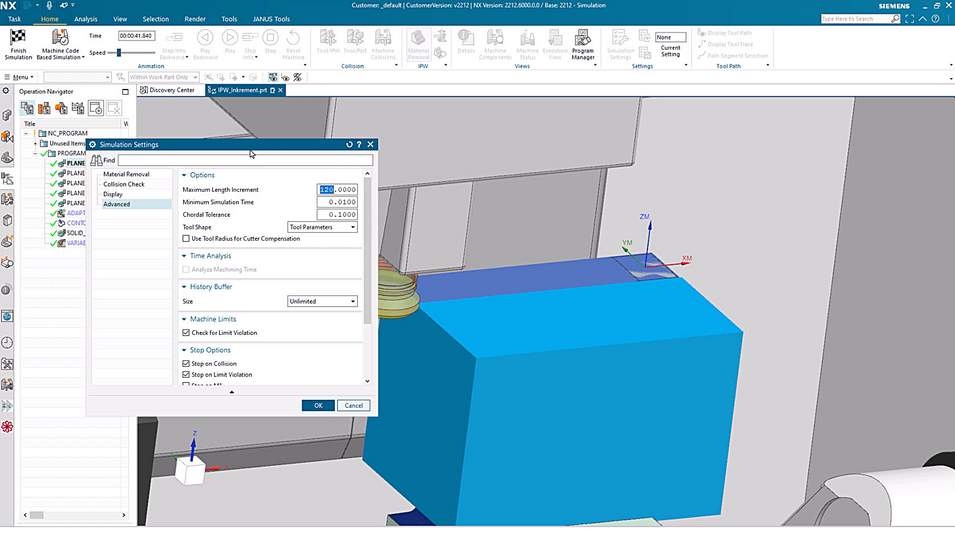Collapse the Machine Limits section
955x535 pixels.
184,319
